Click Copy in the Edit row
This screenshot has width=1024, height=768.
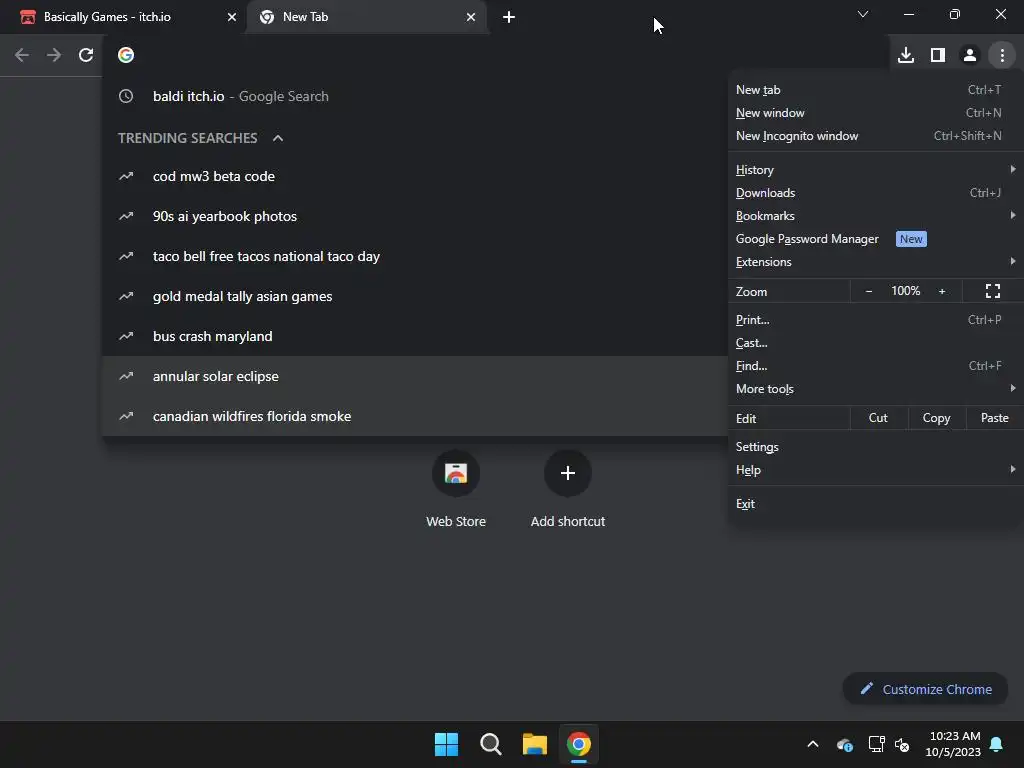(x=936, y=418)
